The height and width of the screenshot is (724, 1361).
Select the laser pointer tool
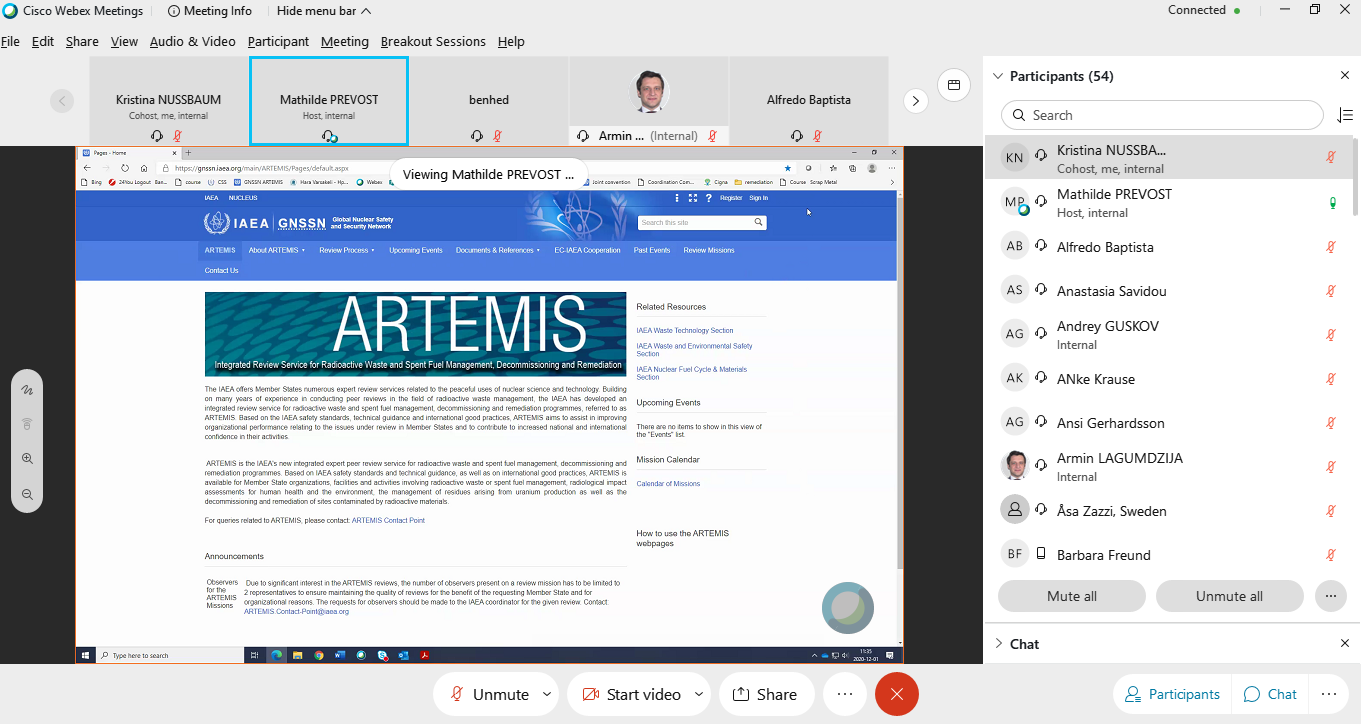tap(27, 423)
